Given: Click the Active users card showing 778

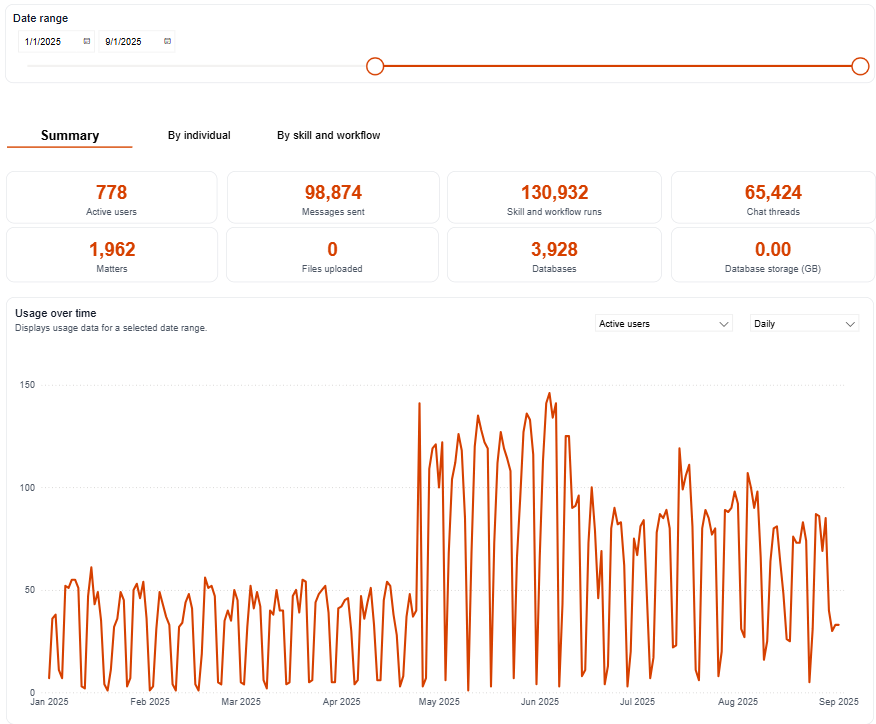Looking at the screenshot, I should pyautogui.click(x=111, y=197).
